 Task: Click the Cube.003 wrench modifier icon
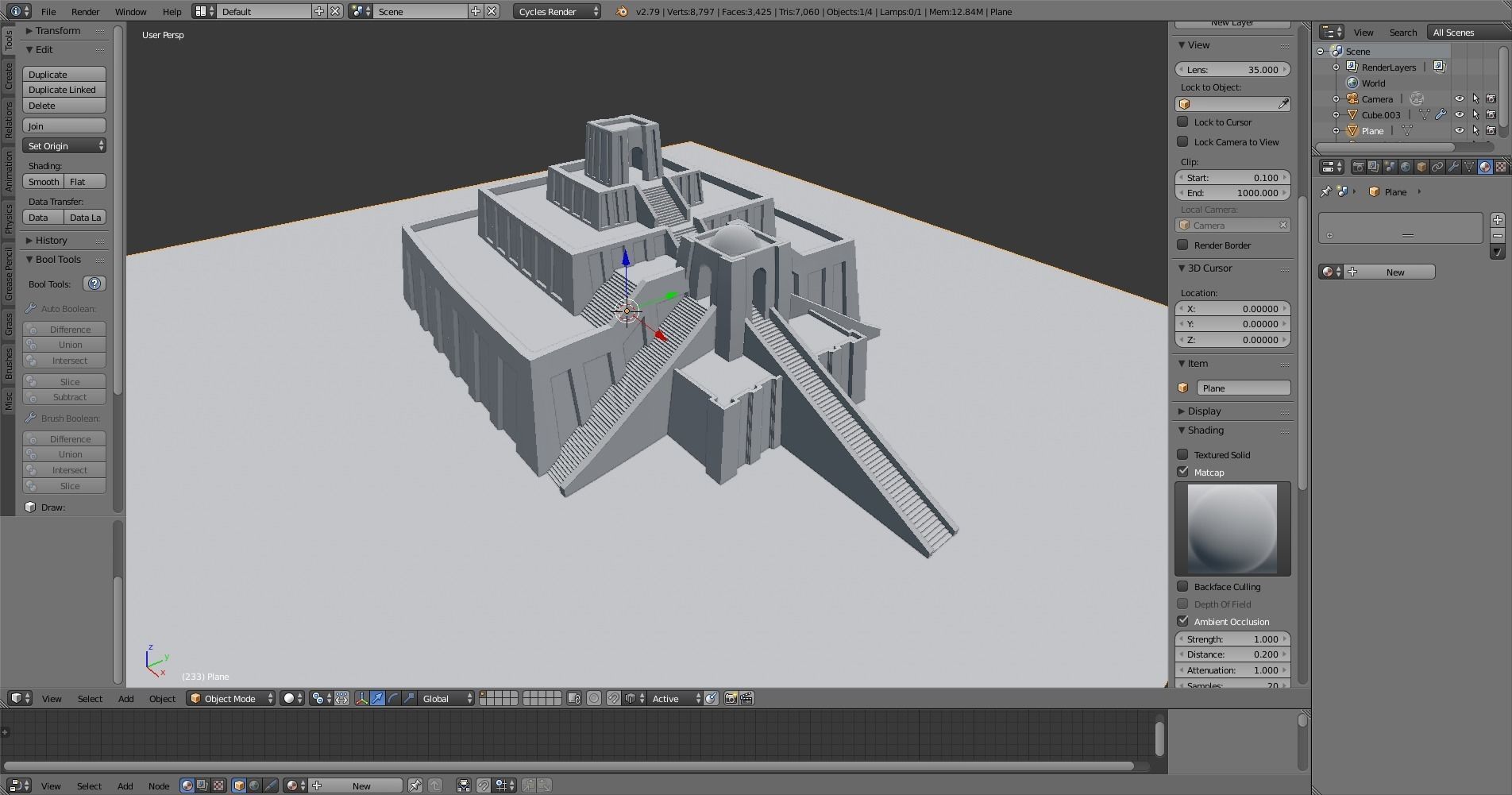coord(1440,114)
